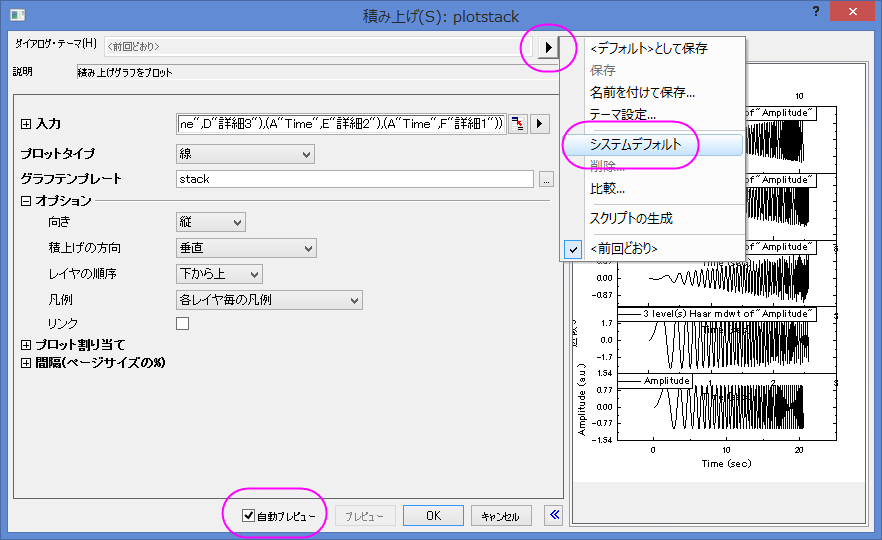Expand the プロット割り当て section
Image resolution: width=882 pixels, height=540 pixels.
pyautogui.click(x=26, y=345)
